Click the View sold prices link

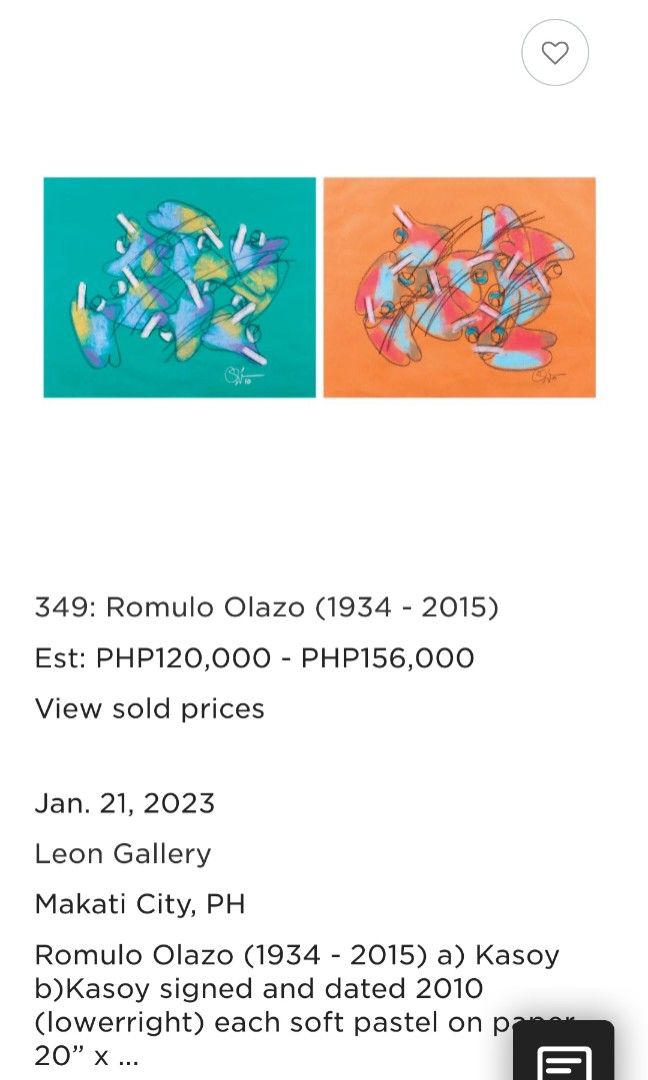coord(149,708)
